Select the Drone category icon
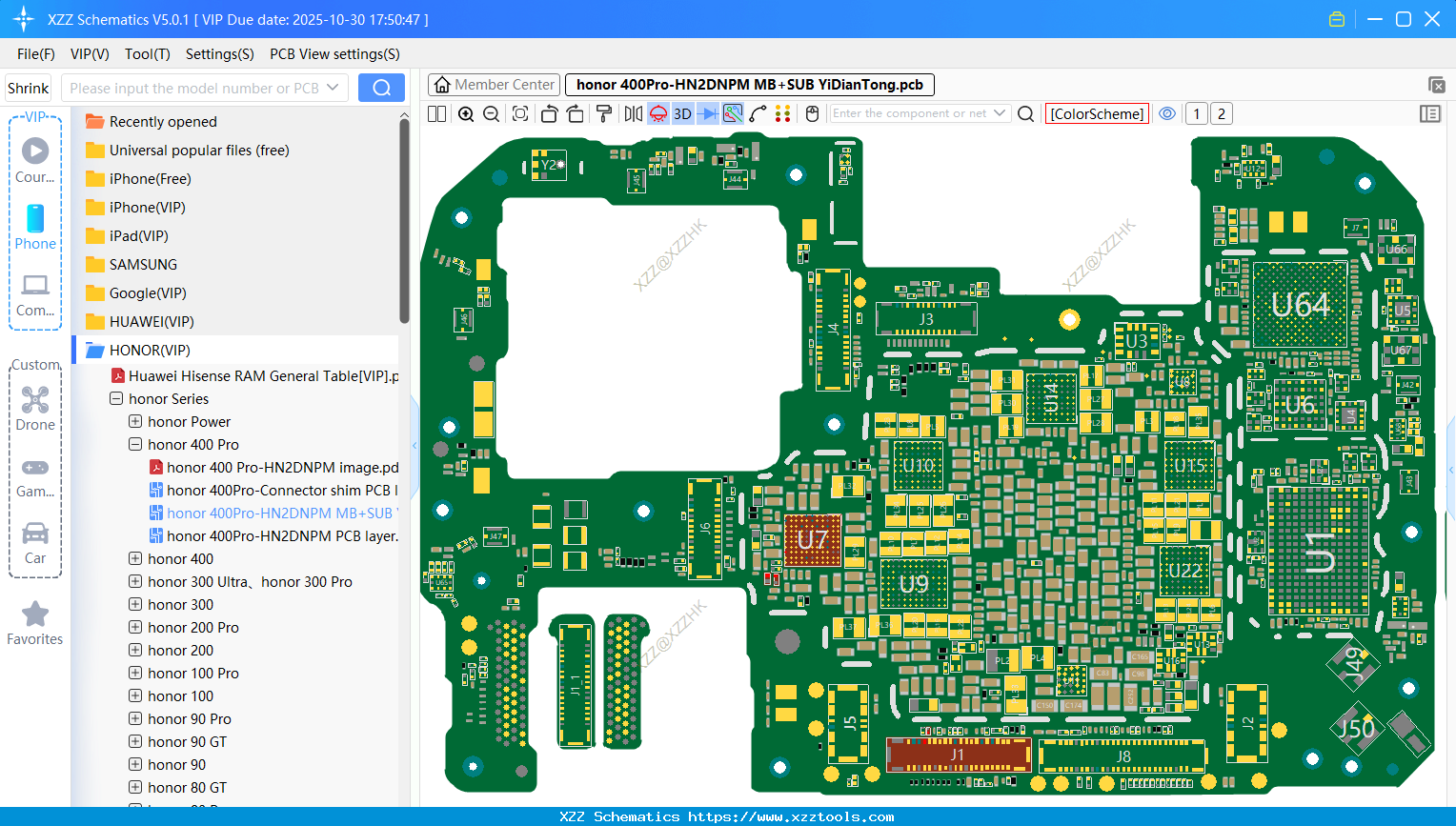Viewport: 1456px width, 826px height. point(35,409)
